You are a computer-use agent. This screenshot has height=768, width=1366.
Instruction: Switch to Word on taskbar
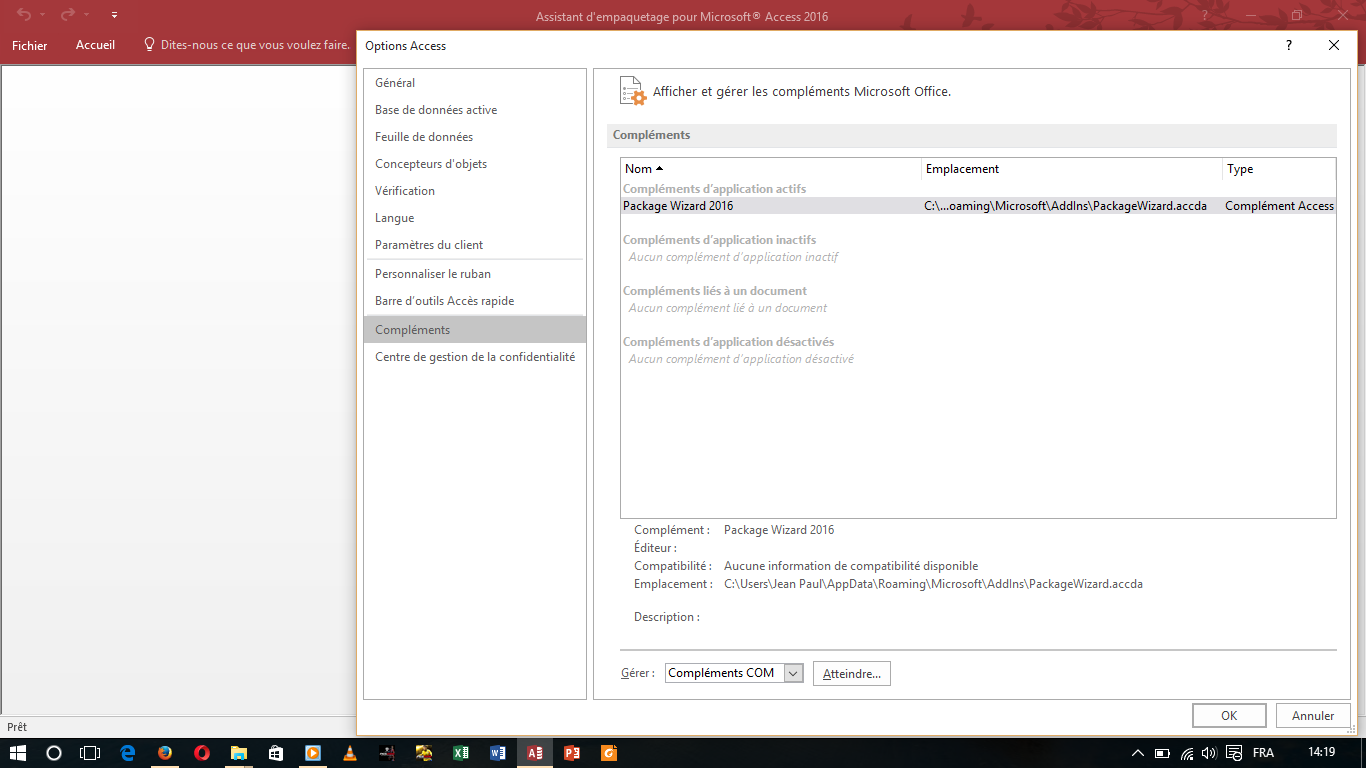pos(498,753)
